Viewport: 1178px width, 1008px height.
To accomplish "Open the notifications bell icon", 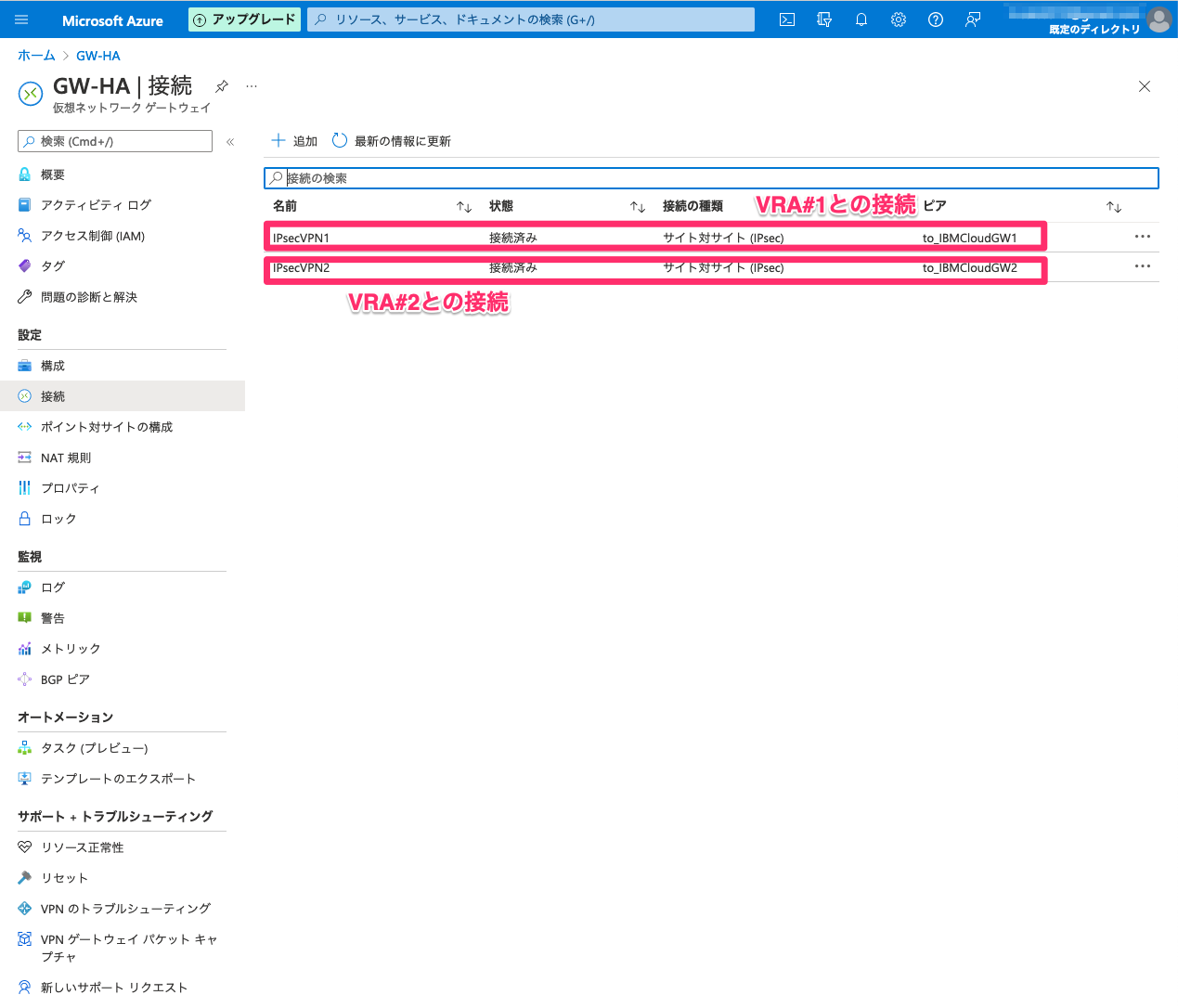I will point(861,19).
